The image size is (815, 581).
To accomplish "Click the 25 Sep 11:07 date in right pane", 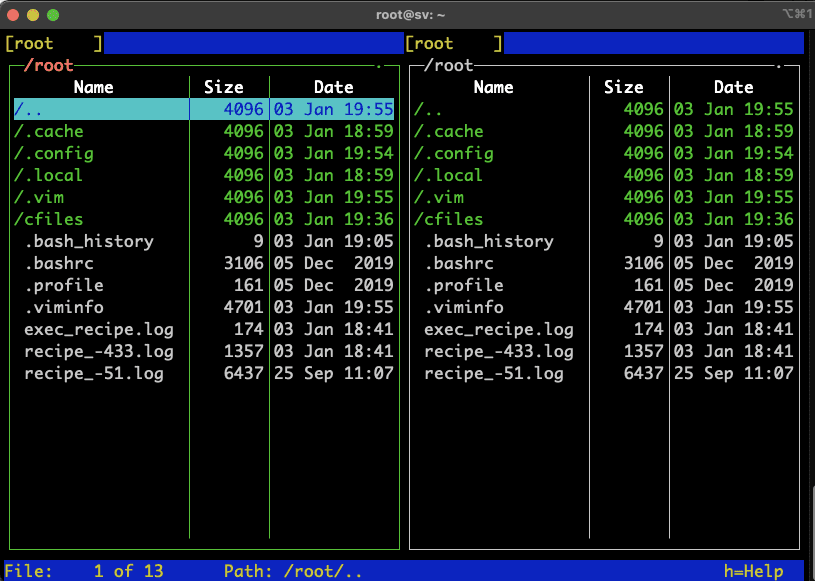I will point(734,373).
